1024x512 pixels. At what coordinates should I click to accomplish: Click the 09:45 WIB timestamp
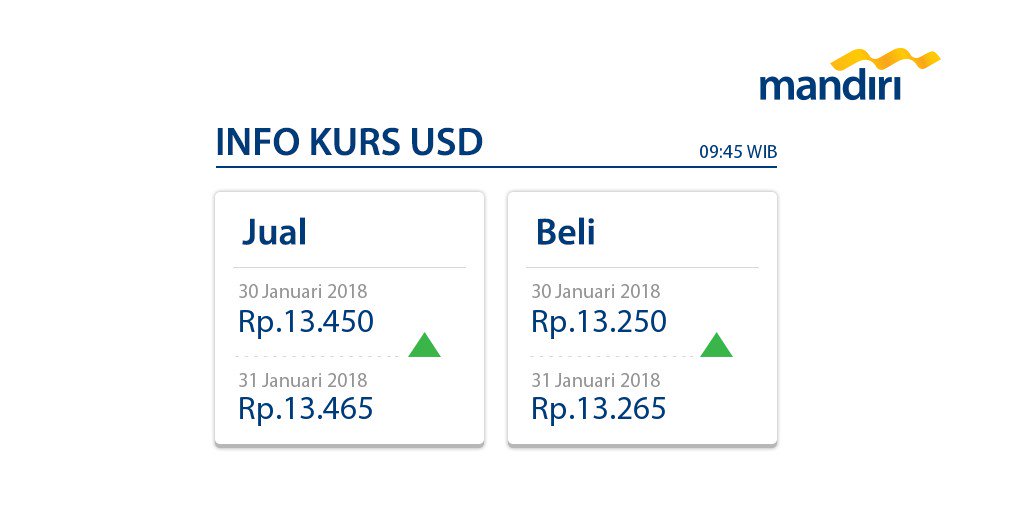[x=738, y=152]
